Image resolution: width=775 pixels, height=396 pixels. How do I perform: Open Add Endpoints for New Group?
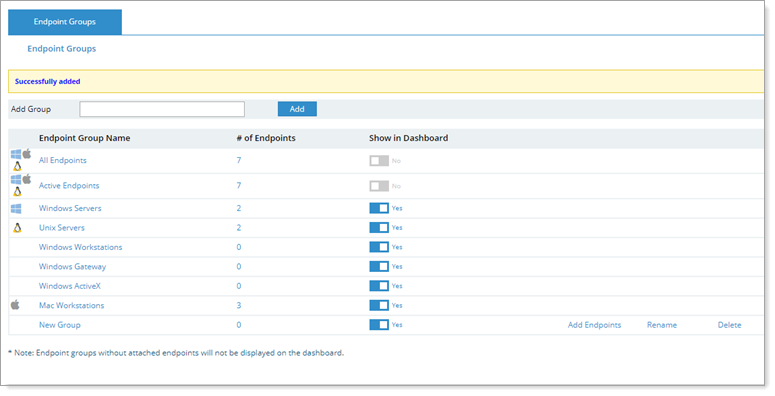pyautogui.click(x=595, y=325)
